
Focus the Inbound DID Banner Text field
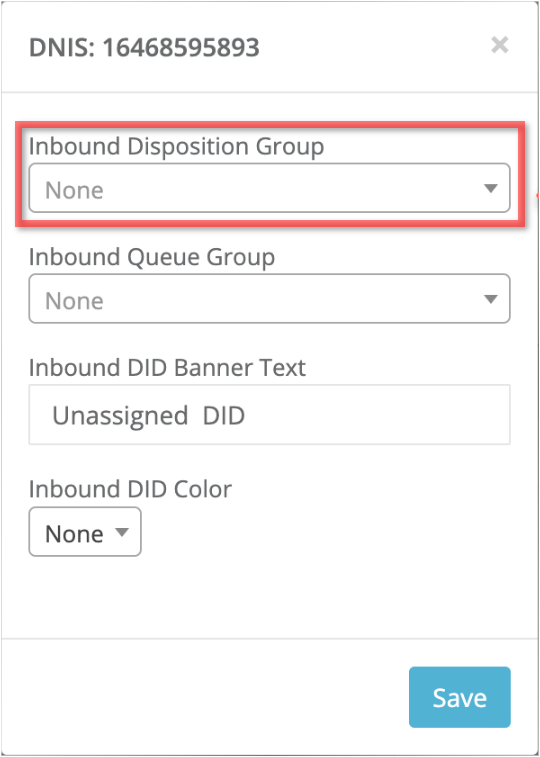click(269, 414)
